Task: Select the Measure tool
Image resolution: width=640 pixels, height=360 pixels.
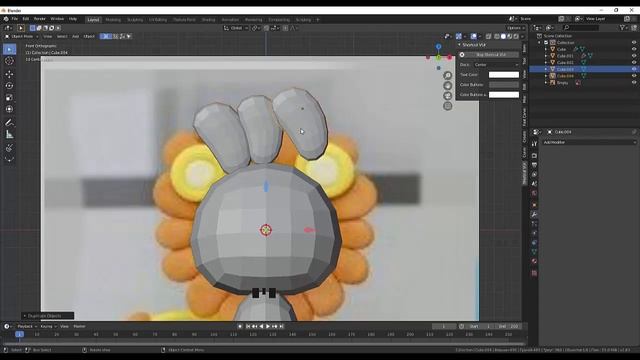Action: click(x=9, y=134)
